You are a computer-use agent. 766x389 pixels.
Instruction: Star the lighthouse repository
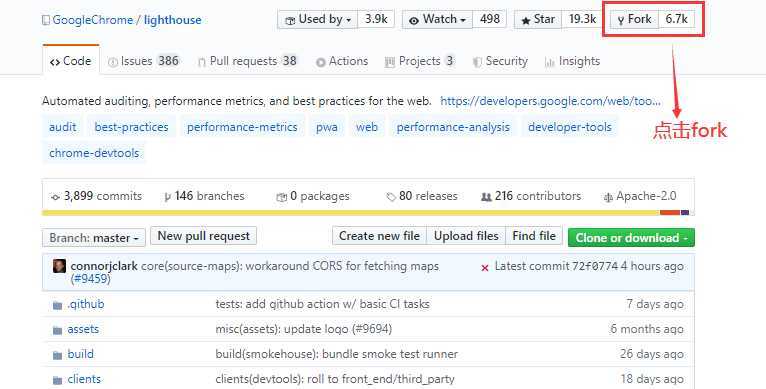pos(538,20)
